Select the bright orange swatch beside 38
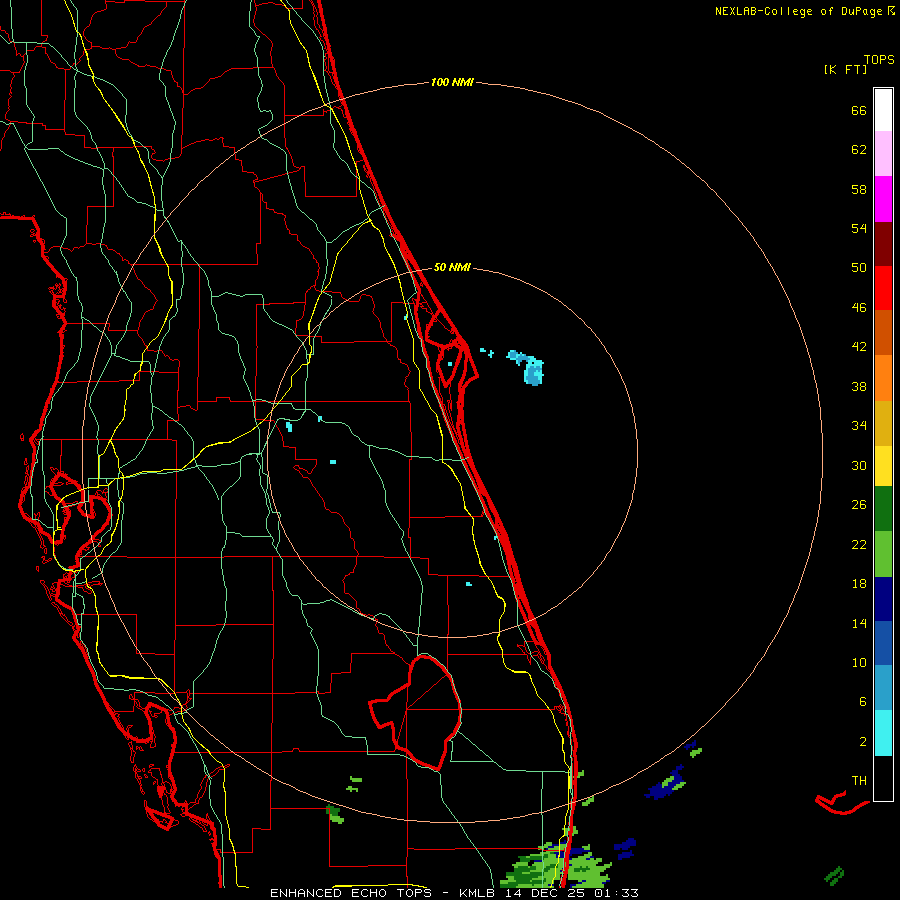 pos(883,378)
